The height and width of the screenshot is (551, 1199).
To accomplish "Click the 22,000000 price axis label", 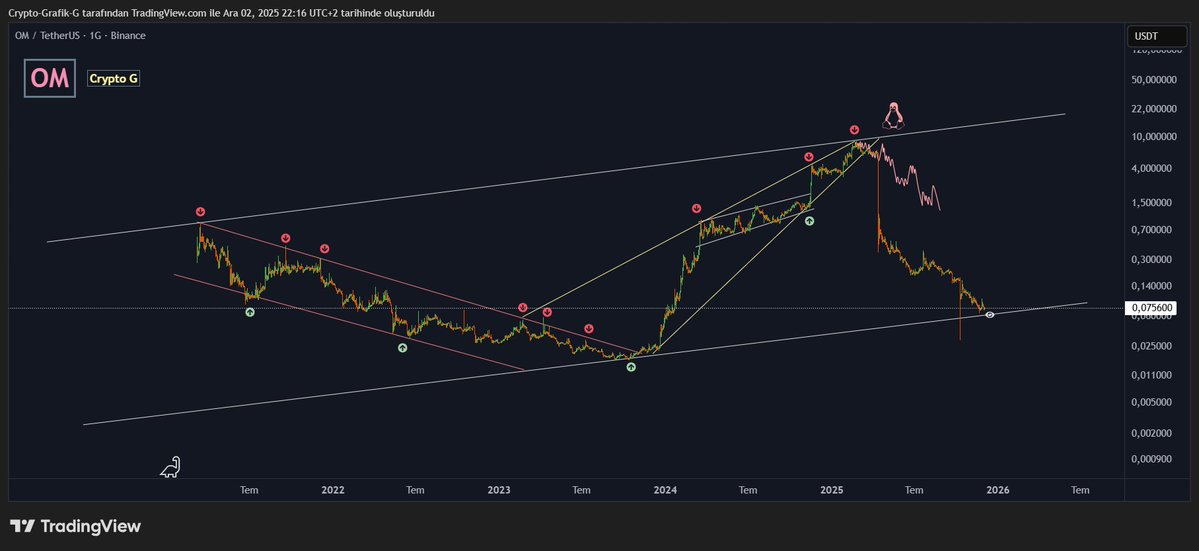I will (x=1154, y=109).
